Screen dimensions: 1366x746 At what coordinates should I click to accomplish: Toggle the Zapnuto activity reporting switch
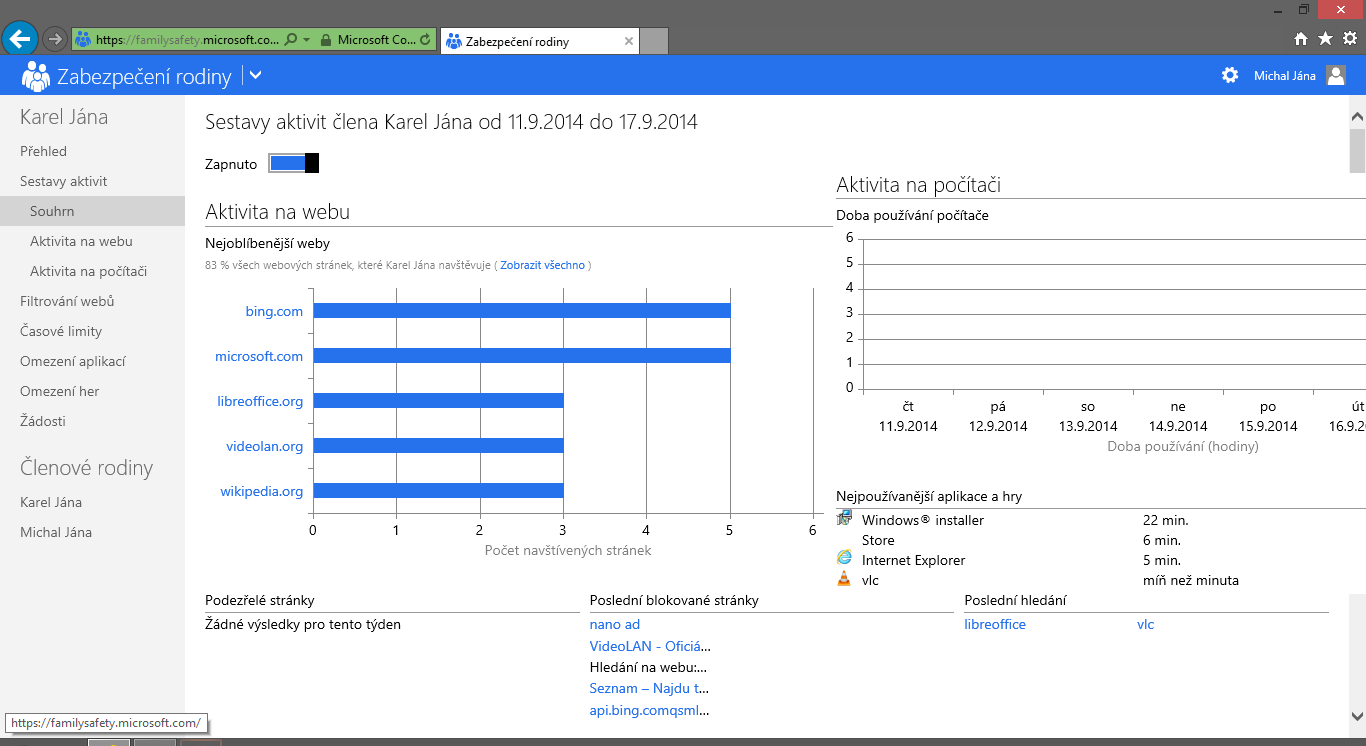[x=293, y=163]
